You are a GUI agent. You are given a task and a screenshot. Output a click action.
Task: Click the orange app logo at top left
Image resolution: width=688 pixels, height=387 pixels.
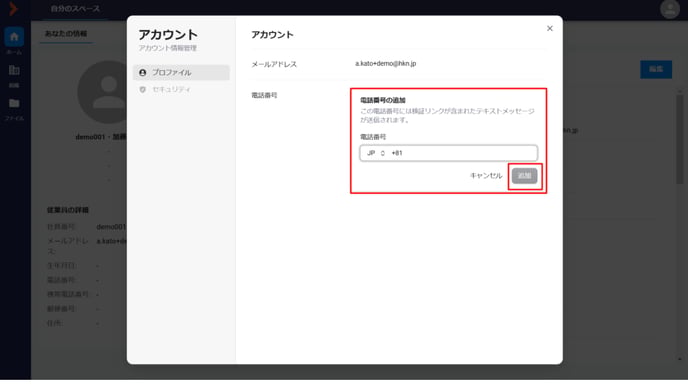tap(13, 8)
